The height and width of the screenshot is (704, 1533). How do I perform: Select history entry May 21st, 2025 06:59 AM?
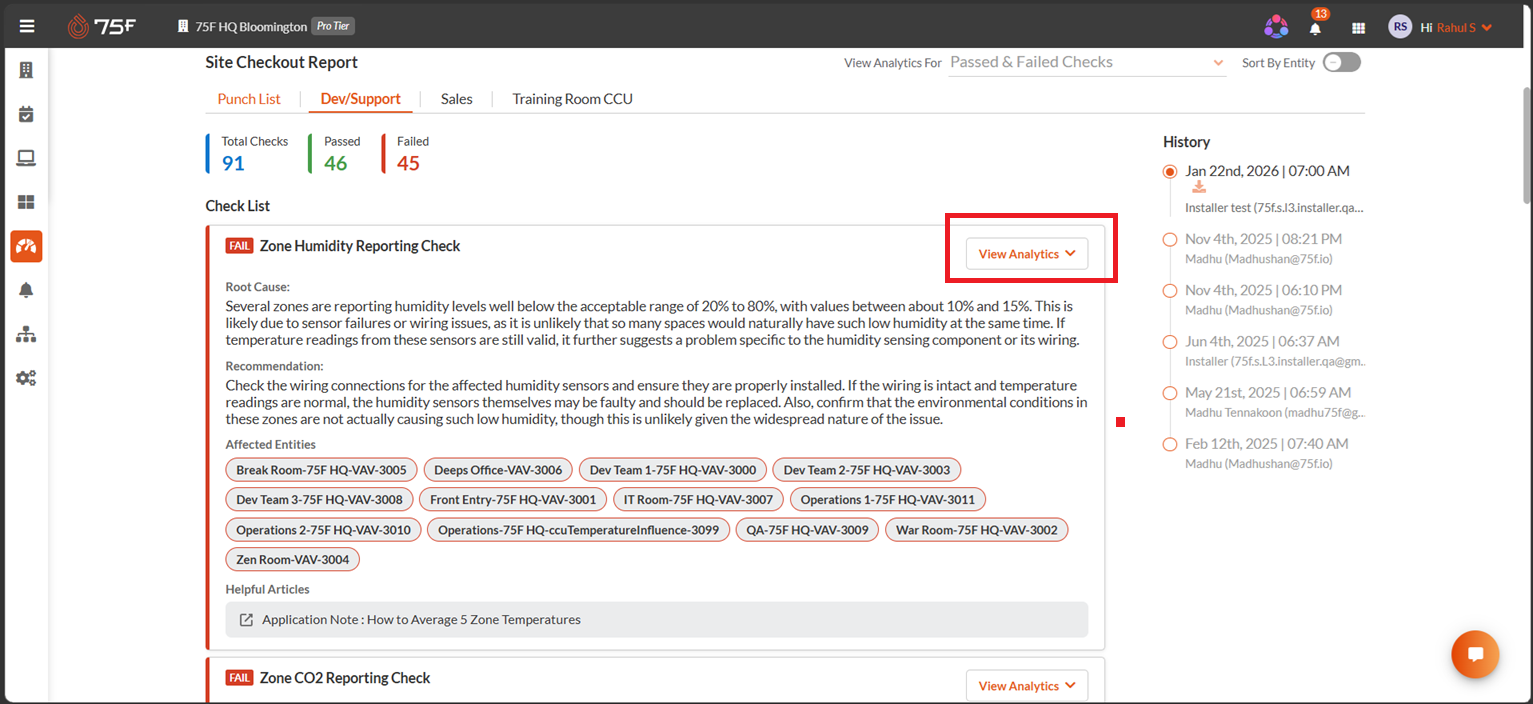pyautogui.click(x=1268, y=392)
